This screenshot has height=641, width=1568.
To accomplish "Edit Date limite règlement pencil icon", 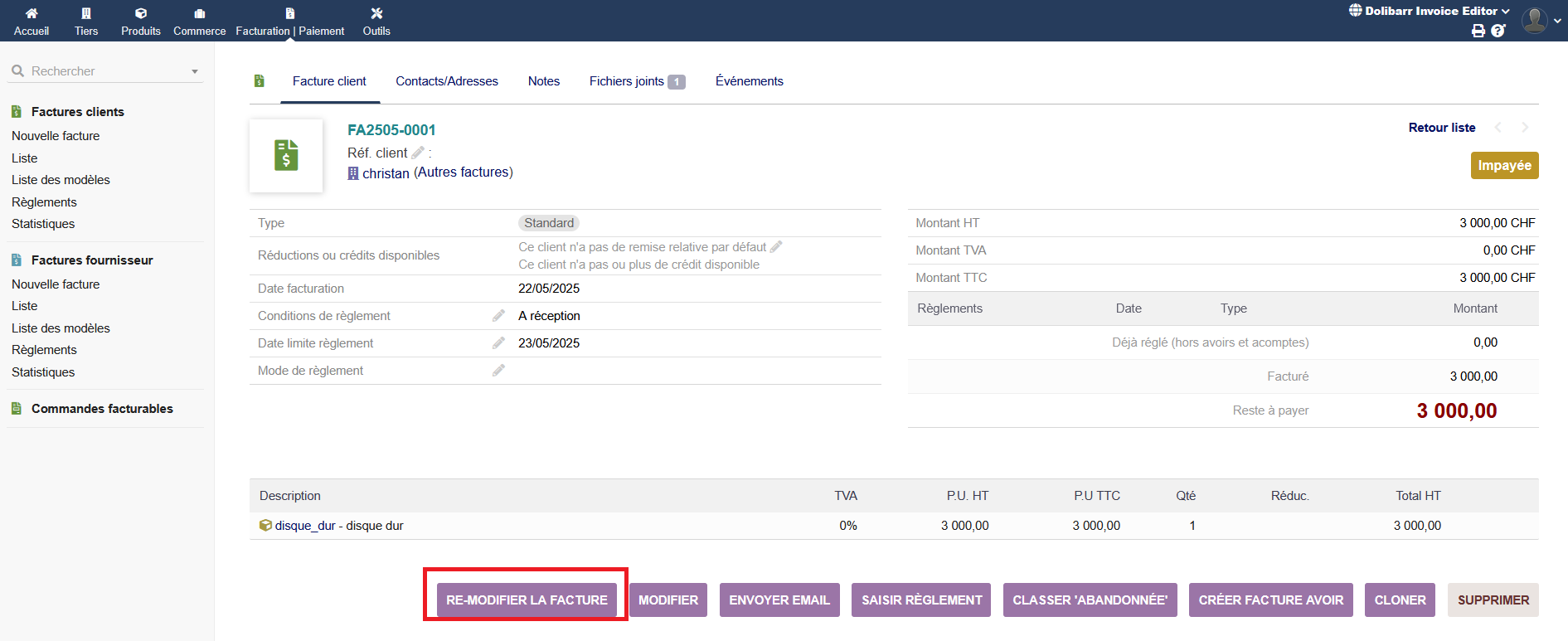I will (498, 343).
